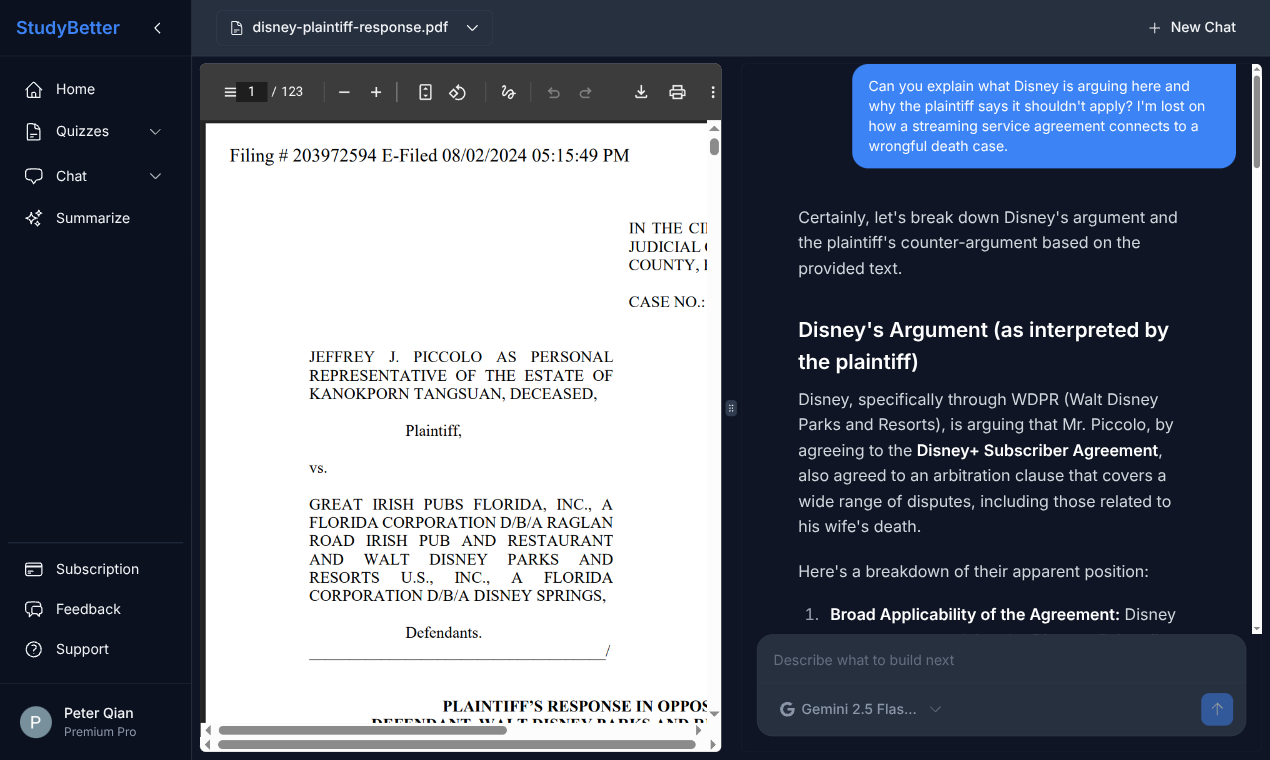Open the PDF viewer more actions menu
This screenshot has width=1270, height=760.
tap(712, 92)
